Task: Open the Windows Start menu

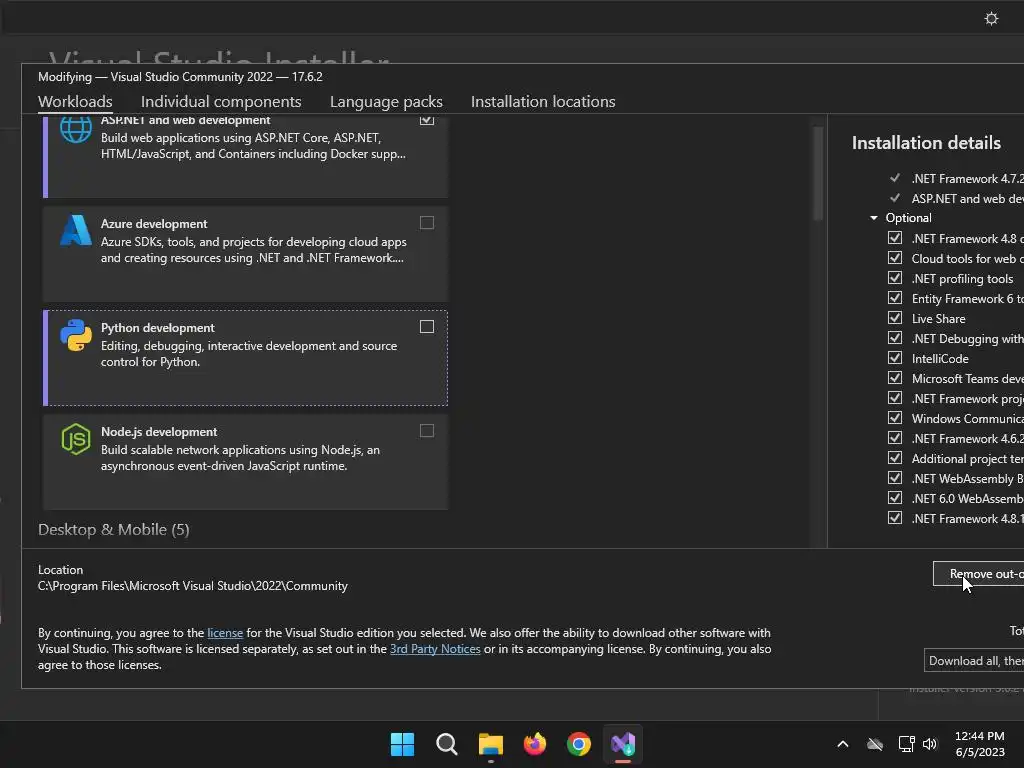Action: [x=402, y=744]
